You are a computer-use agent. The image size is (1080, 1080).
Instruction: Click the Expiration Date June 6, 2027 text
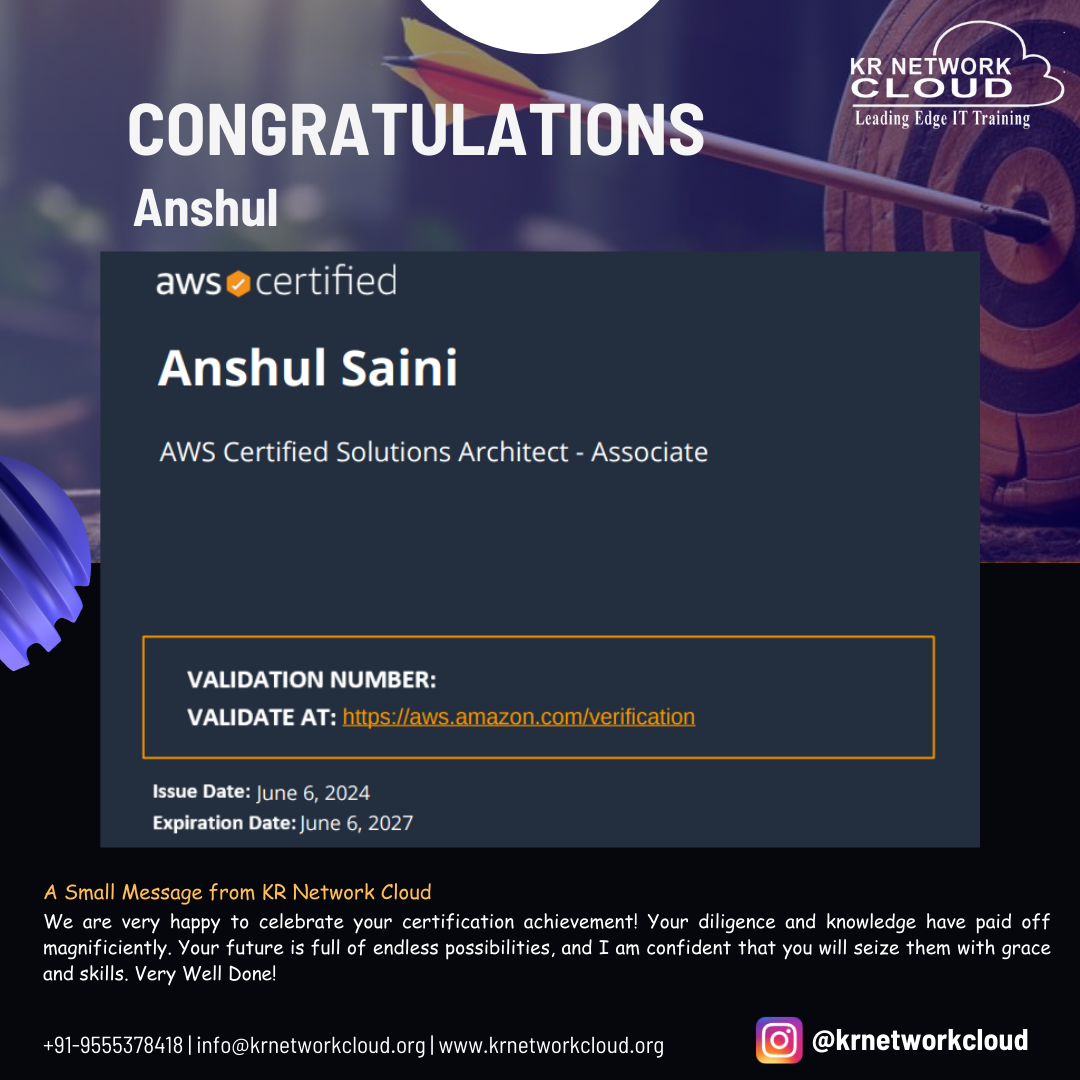(x=282, y=822)
